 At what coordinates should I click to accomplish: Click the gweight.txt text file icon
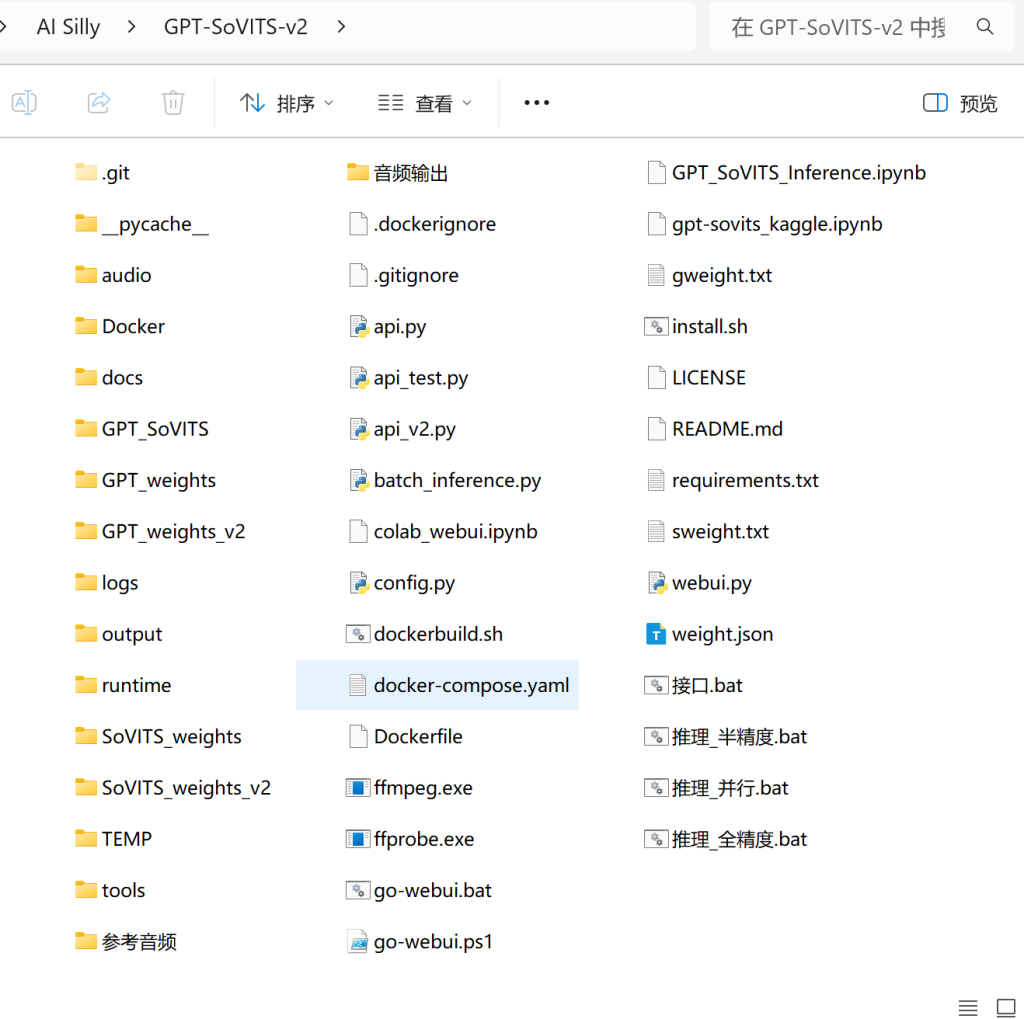pyautogui.click(x=656, y=275)
